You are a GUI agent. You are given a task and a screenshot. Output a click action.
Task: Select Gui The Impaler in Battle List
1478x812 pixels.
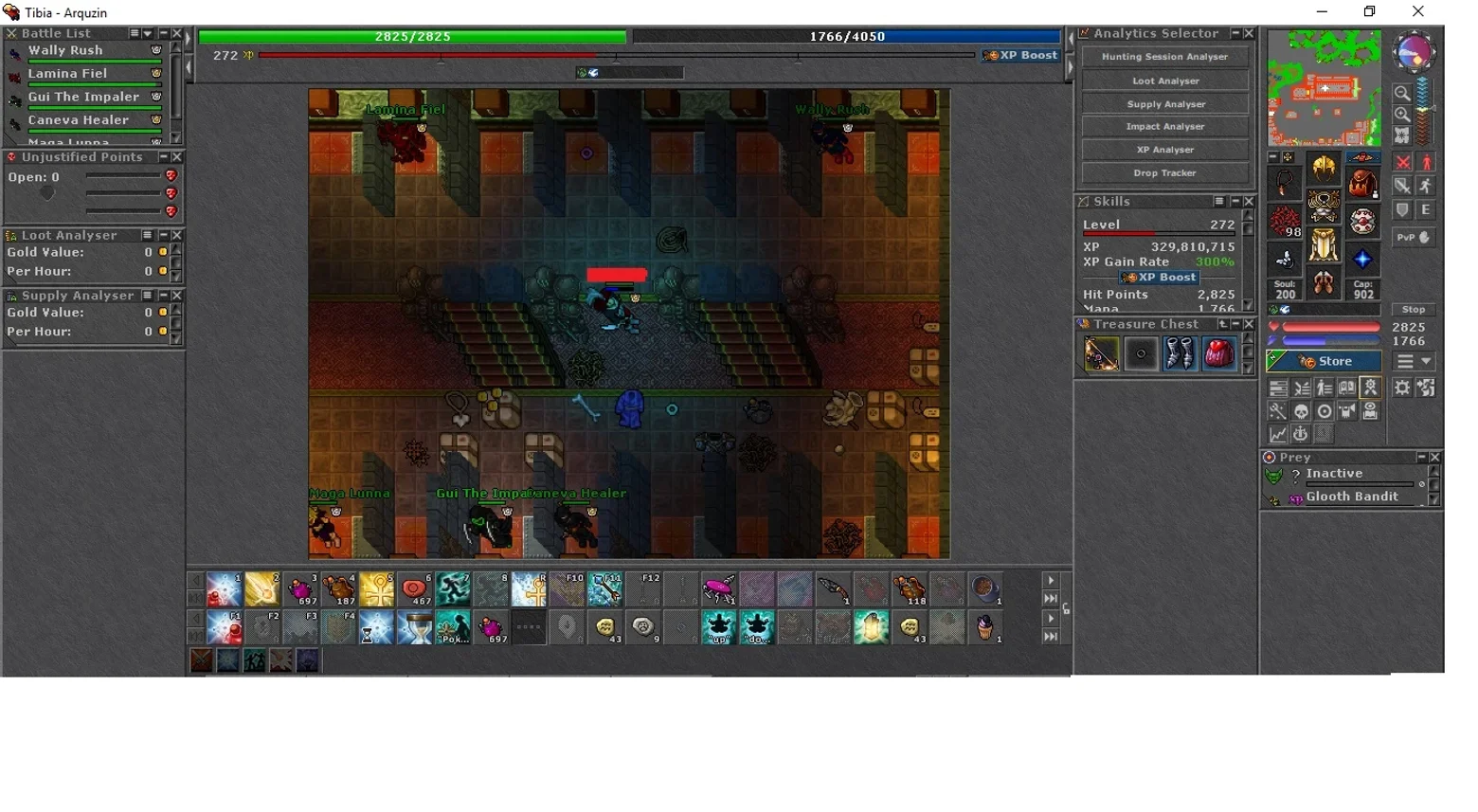point(86,99)
